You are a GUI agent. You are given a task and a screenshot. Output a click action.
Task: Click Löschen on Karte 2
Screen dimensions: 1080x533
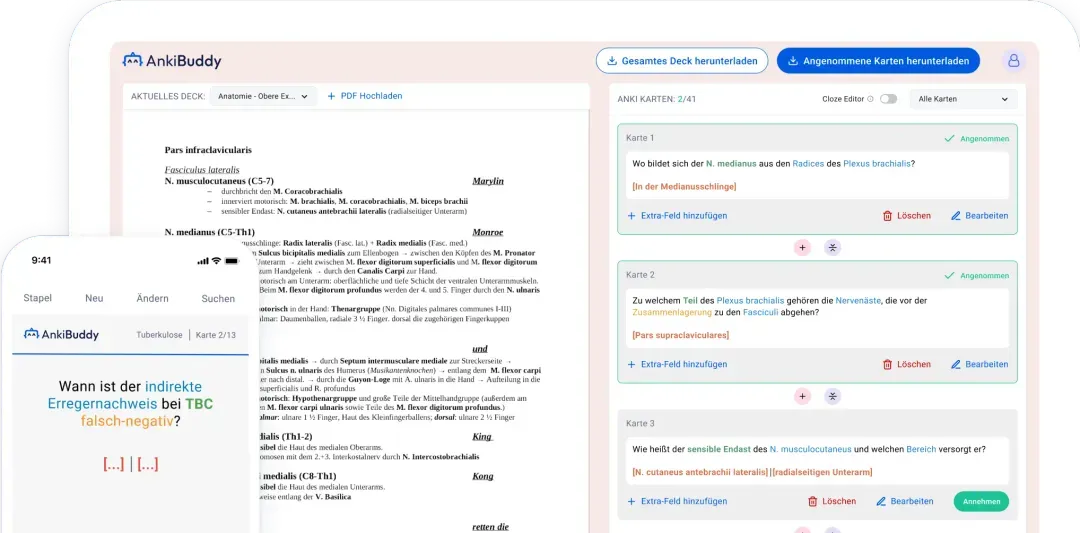[x=906, y=364]
